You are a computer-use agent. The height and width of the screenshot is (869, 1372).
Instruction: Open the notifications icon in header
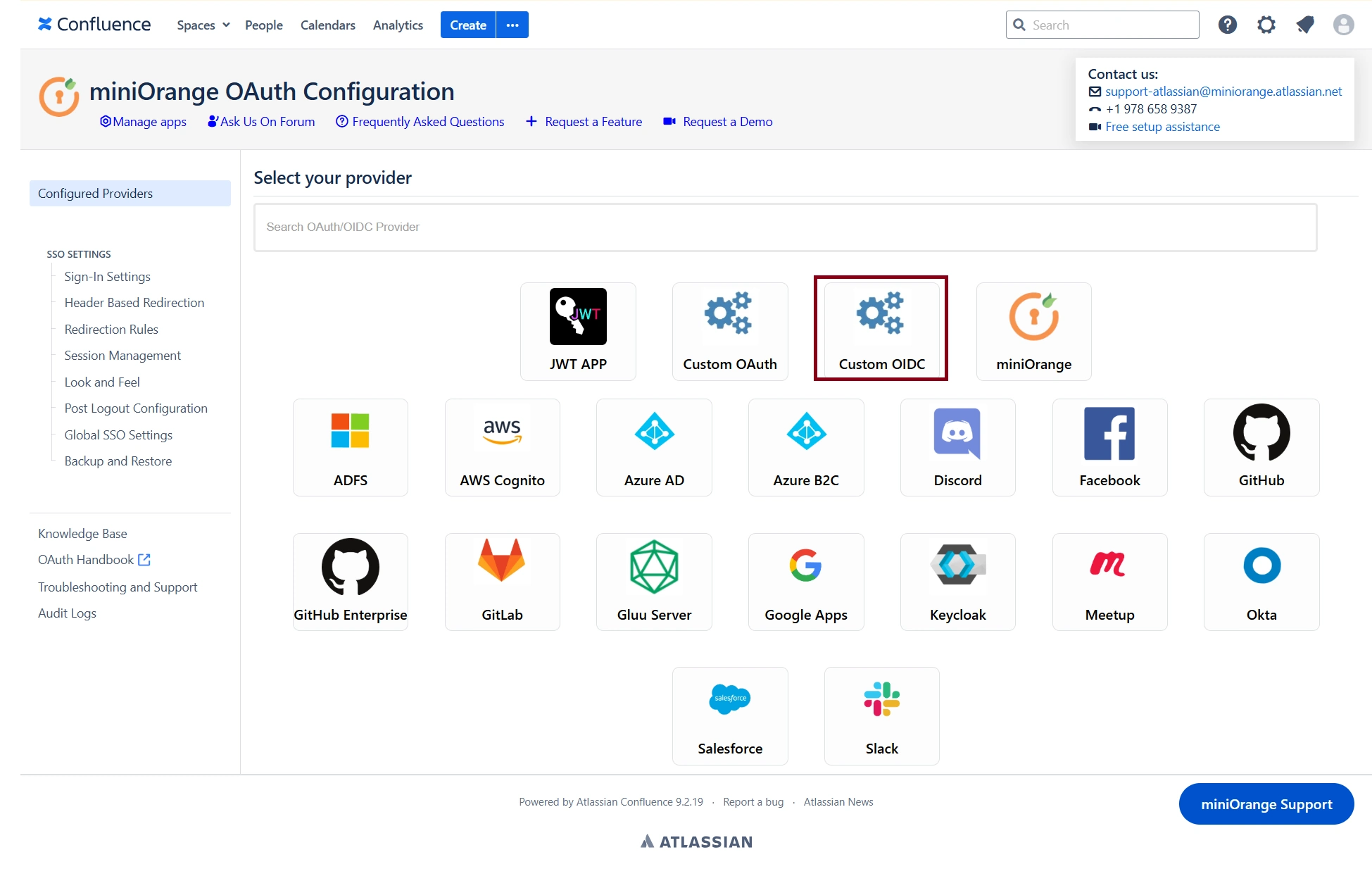(x=1305, y=25)
